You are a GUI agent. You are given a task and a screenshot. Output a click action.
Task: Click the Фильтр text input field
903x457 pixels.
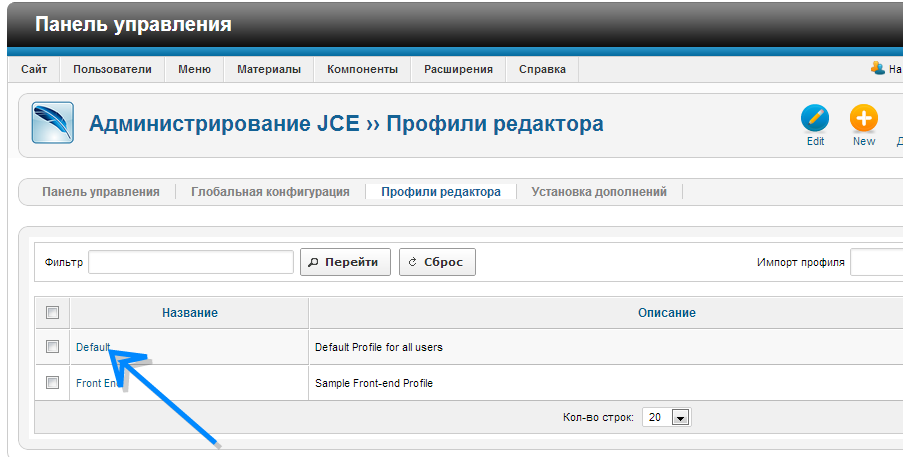[190, 262]
